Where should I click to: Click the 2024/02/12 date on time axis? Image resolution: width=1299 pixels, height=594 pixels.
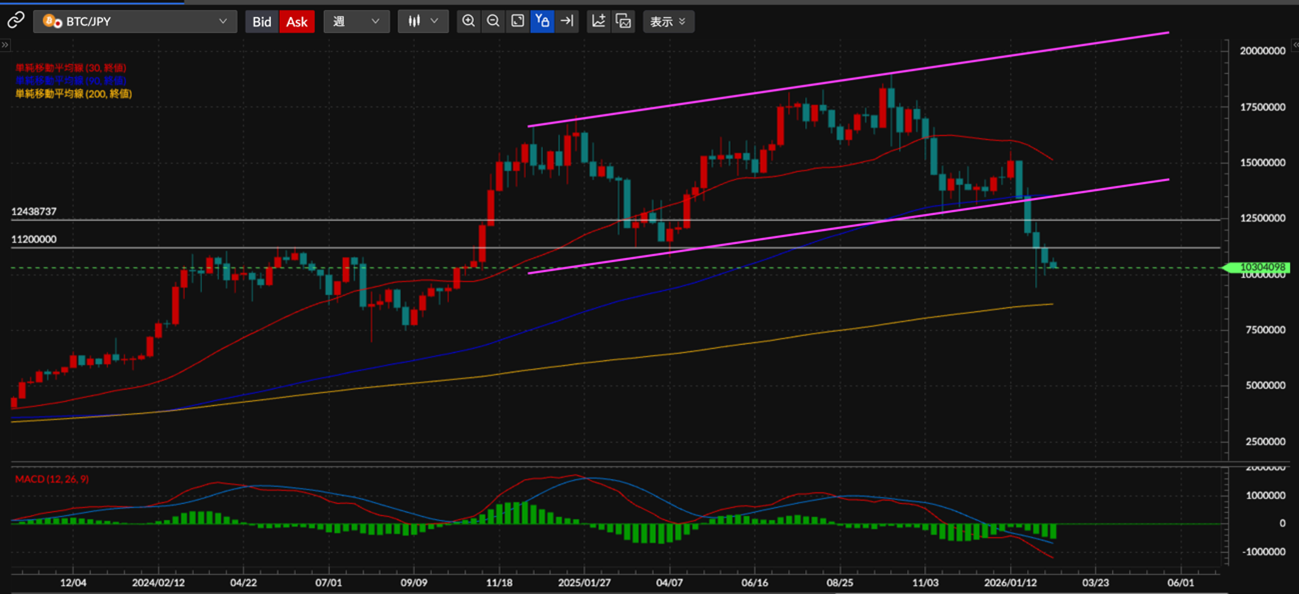coord(159,581)
